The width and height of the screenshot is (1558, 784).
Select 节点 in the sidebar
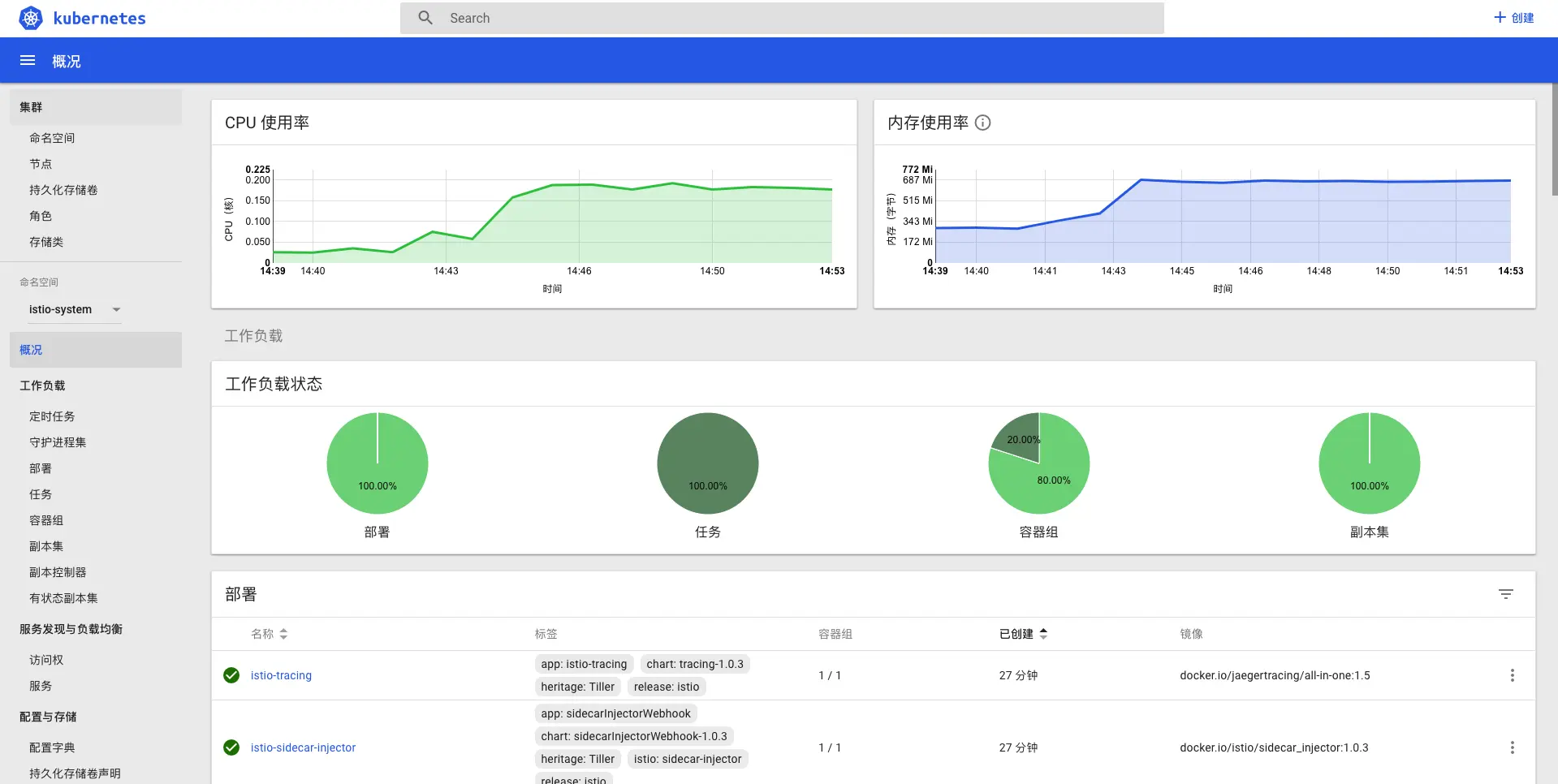(41, 164)
